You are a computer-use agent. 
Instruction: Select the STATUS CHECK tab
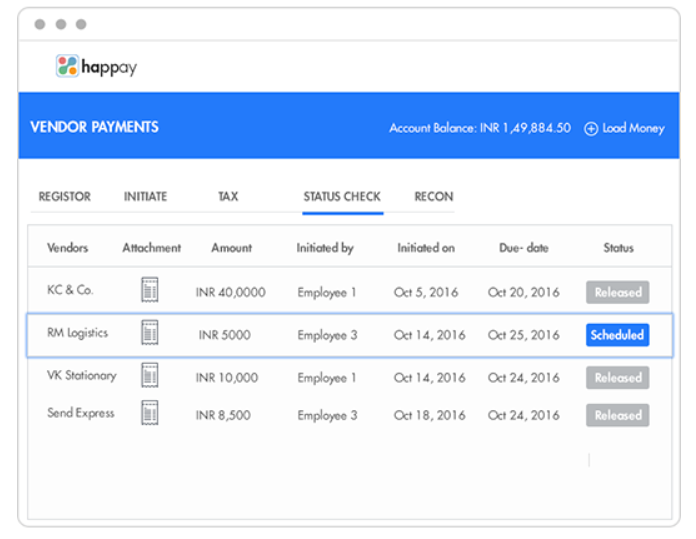coord(342,197)
